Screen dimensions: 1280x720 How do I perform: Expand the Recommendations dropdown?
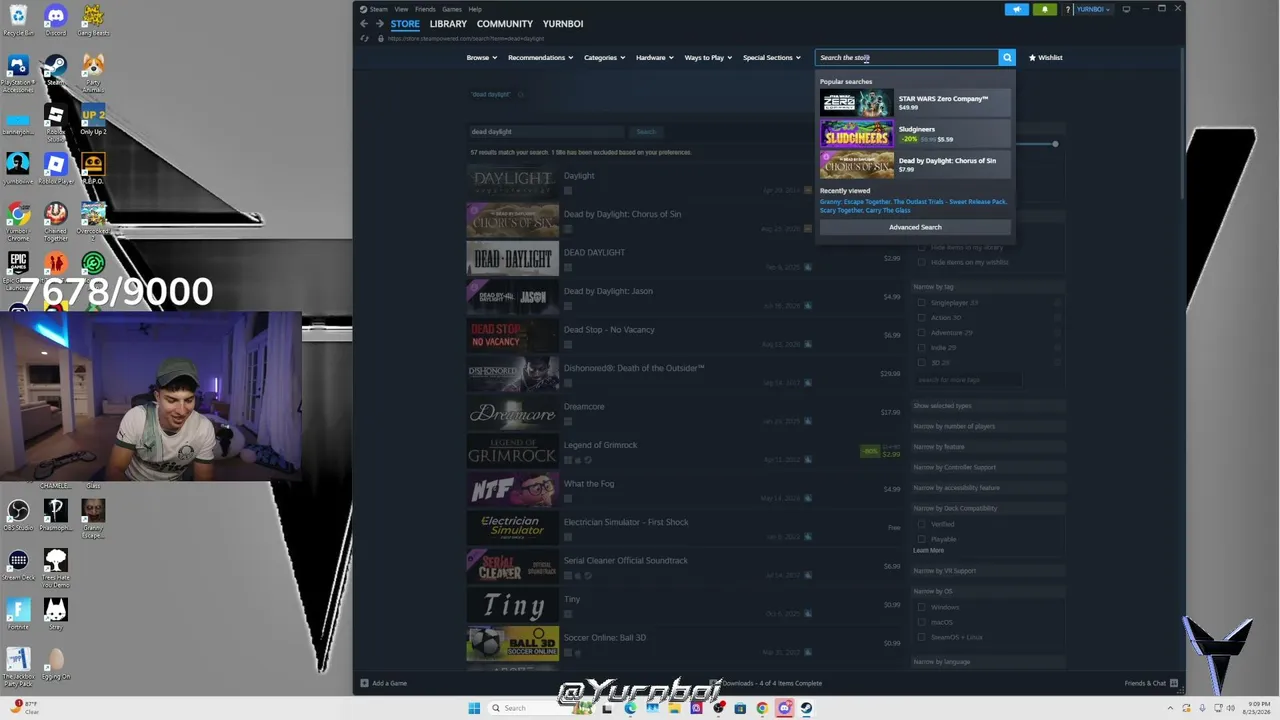tap(540, 58)
